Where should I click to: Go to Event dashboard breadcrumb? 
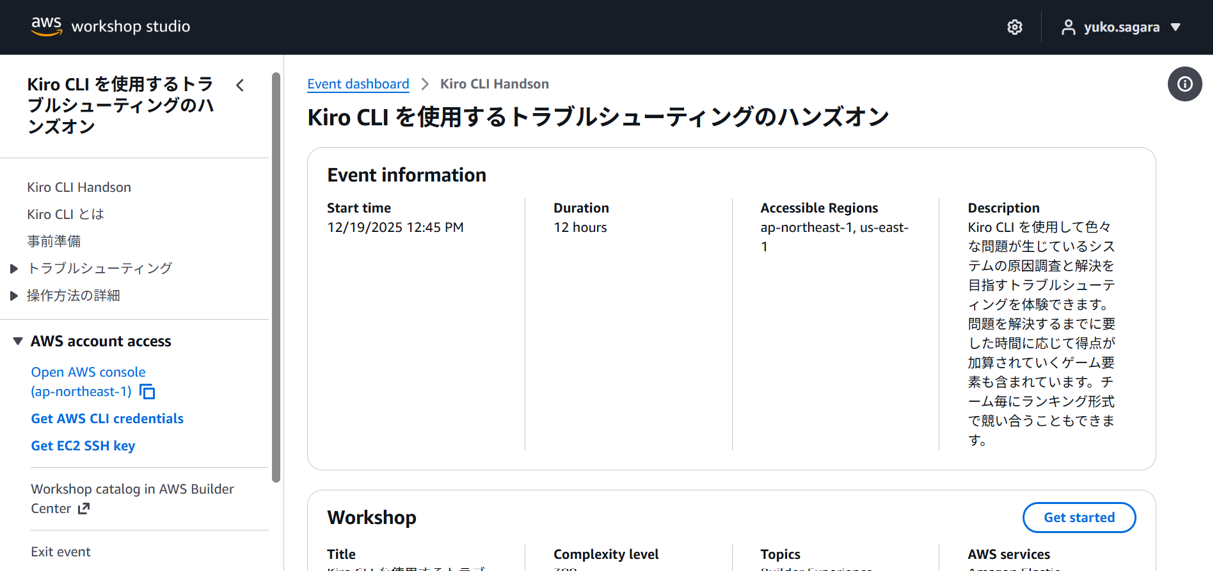pyautogui.click(x=358, y=84)
